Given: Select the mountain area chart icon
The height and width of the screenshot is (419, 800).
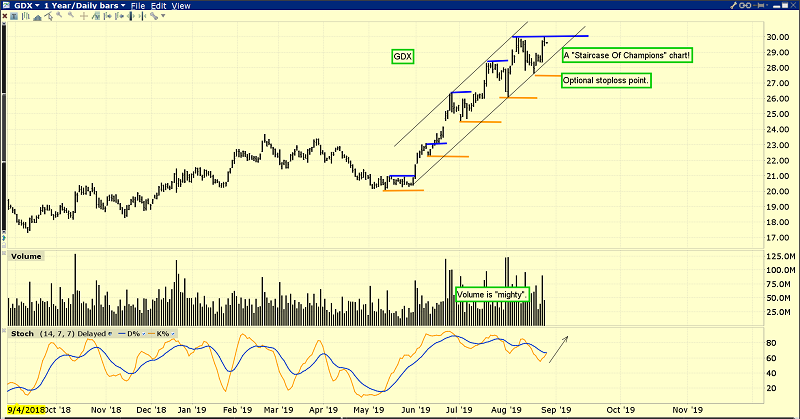Looking at the screenshot, I should coord(37,17).
